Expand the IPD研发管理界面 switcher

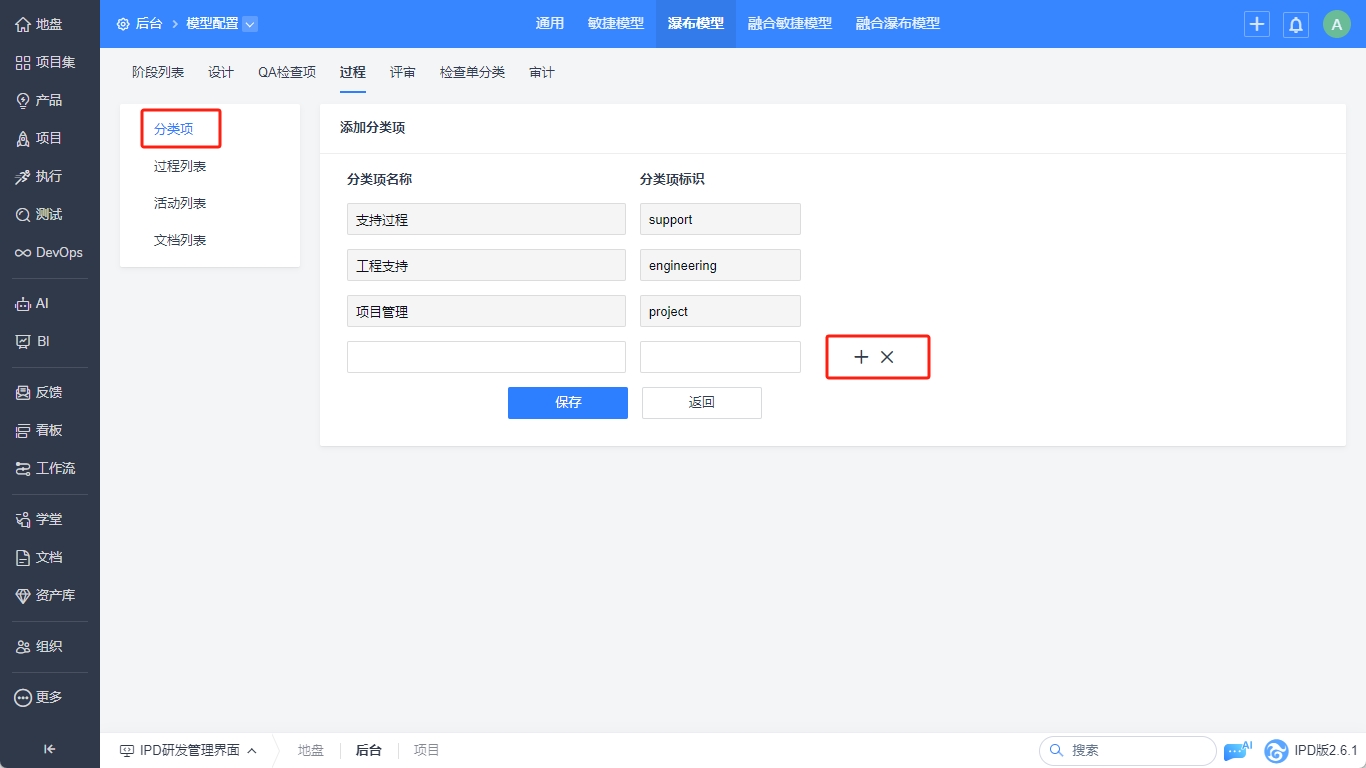(x=188, y=750)
